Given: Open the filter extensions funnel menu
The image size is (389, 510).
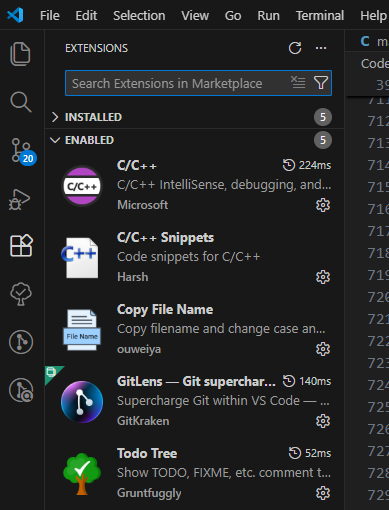Looking at the screenshot, I should click(321, 83).
